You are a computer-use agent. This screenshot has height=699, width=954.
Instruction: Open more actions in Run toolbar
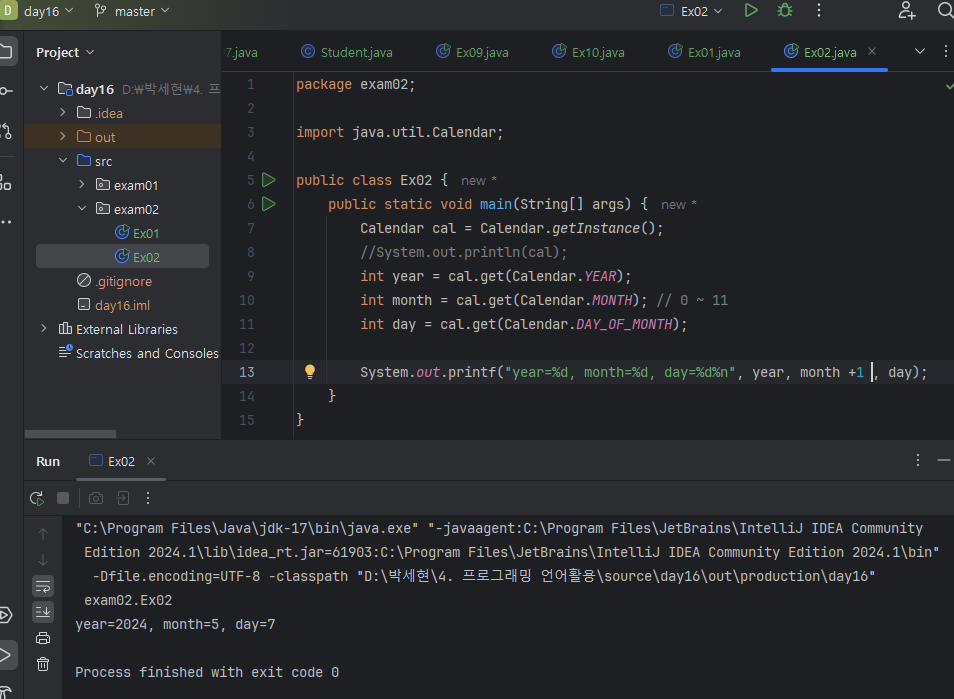(x=148, y=498)
